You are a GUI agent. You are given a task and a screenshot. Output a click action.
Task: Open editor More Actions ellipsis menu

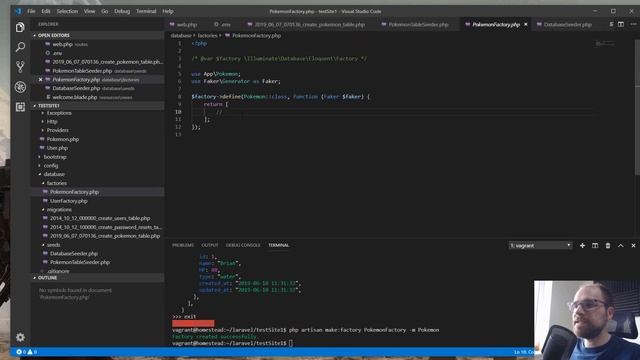633,24
